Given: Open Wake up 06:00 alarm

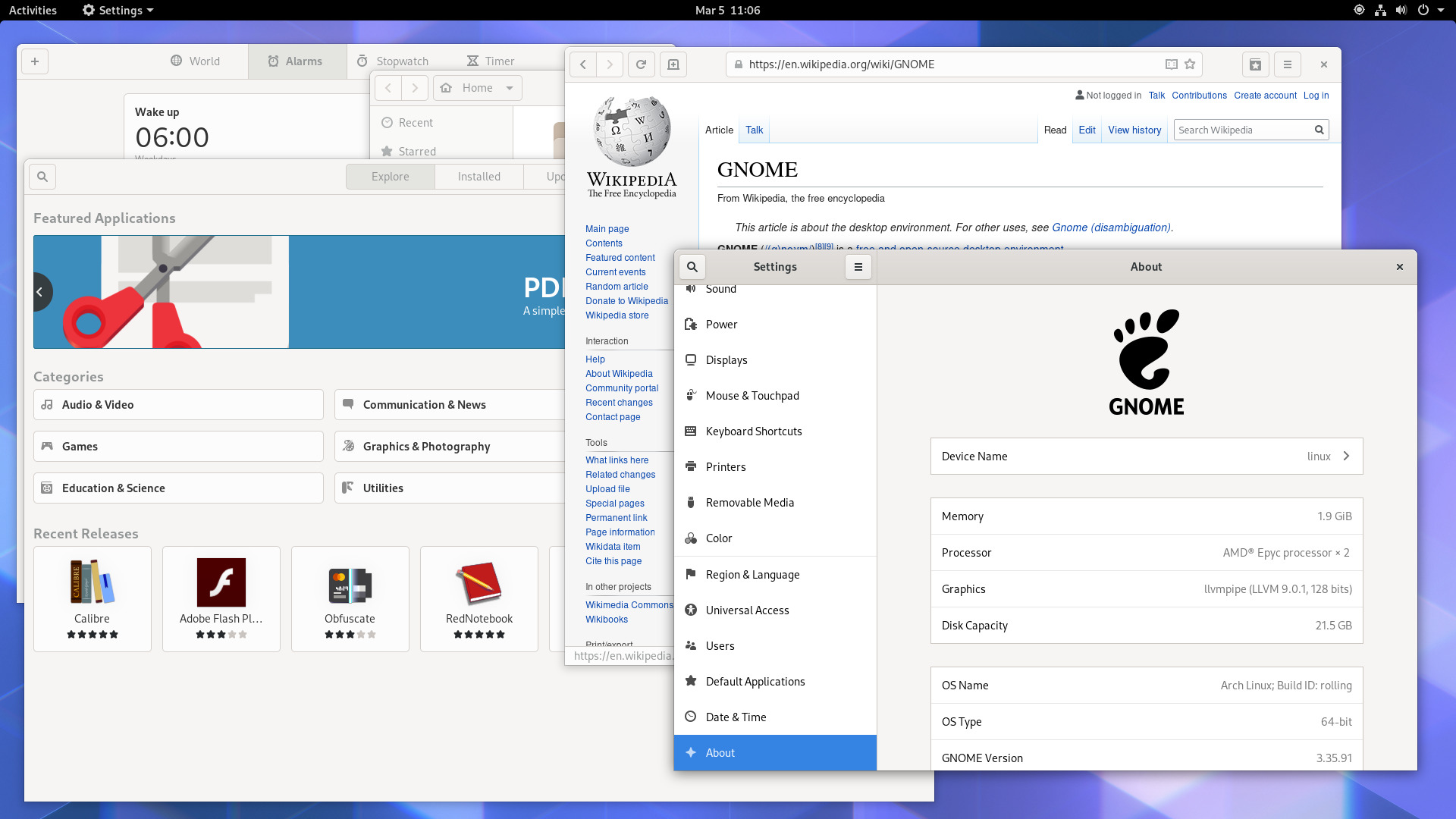Looking at the screenshot, I should pyautogui.click(x=246, y=127).
